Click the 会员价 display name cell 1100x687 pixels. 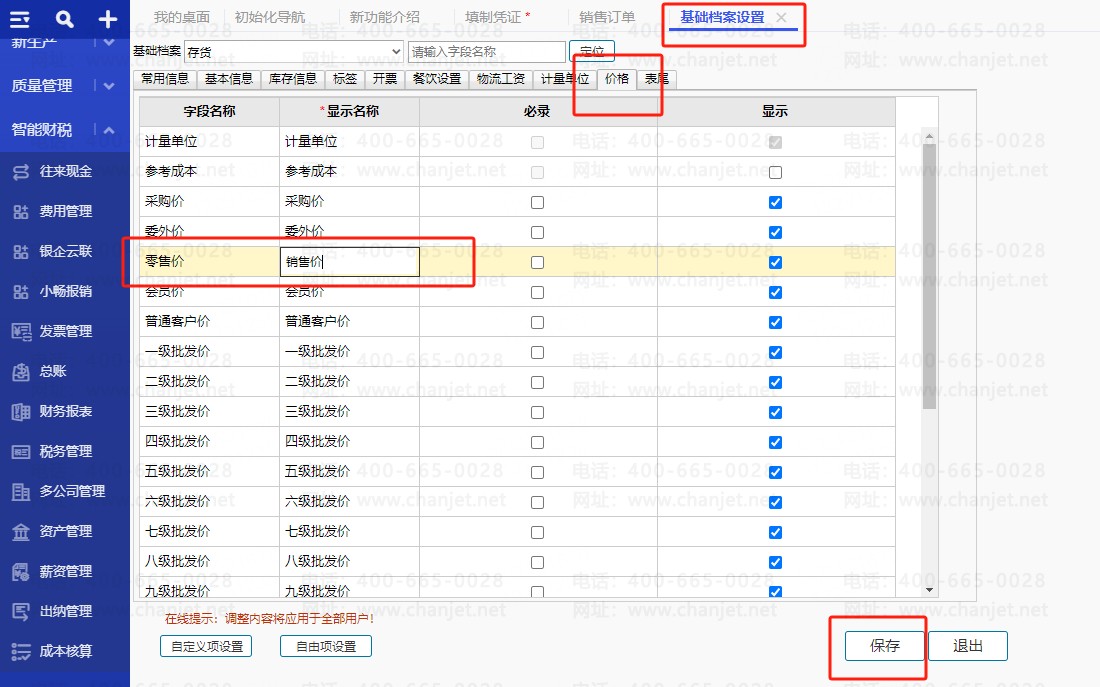point(349,292)
